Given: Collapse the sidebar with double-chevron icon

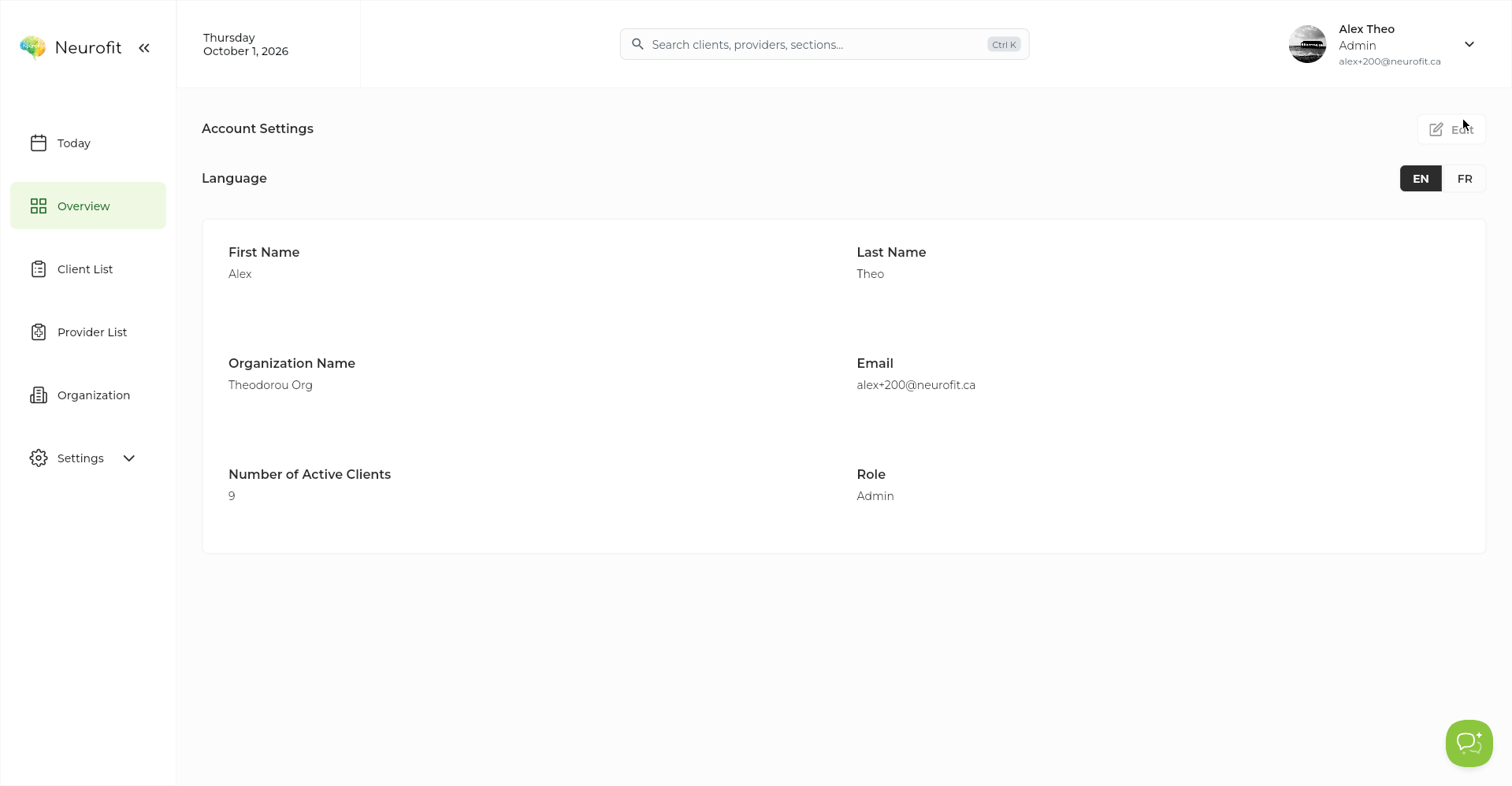Looking at the screenshot, I should [144, 48].
